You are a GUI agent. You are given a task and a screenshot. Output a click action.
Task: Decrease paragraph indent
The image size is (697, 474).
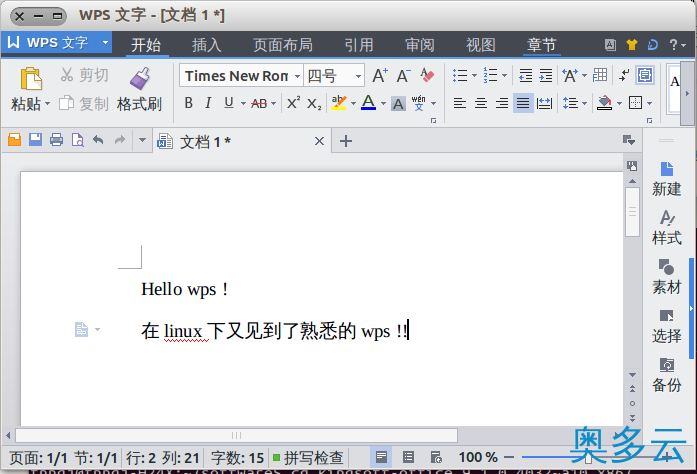click(525, 76)
